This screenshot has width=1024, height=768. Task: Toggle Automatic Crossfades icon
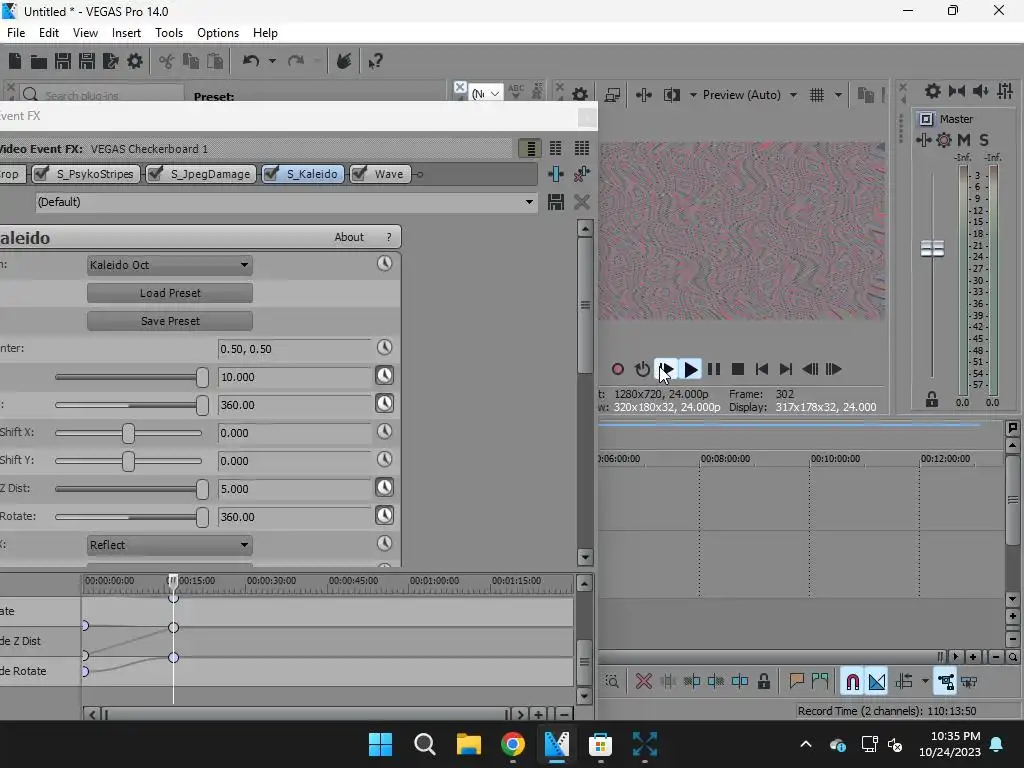click(876, 682)
